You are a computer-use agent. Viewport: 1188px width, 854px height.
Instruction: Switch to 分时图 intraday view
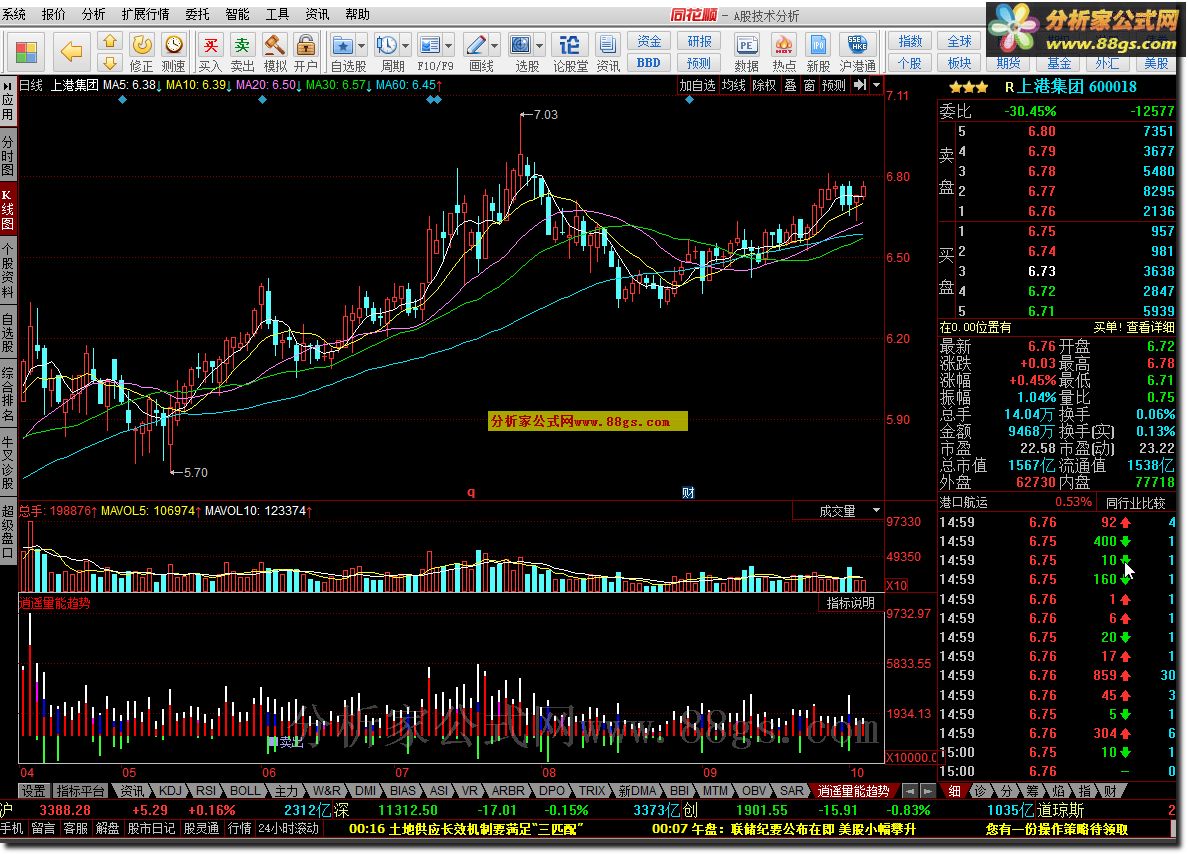pyautogui.click(x=8, y=155)
